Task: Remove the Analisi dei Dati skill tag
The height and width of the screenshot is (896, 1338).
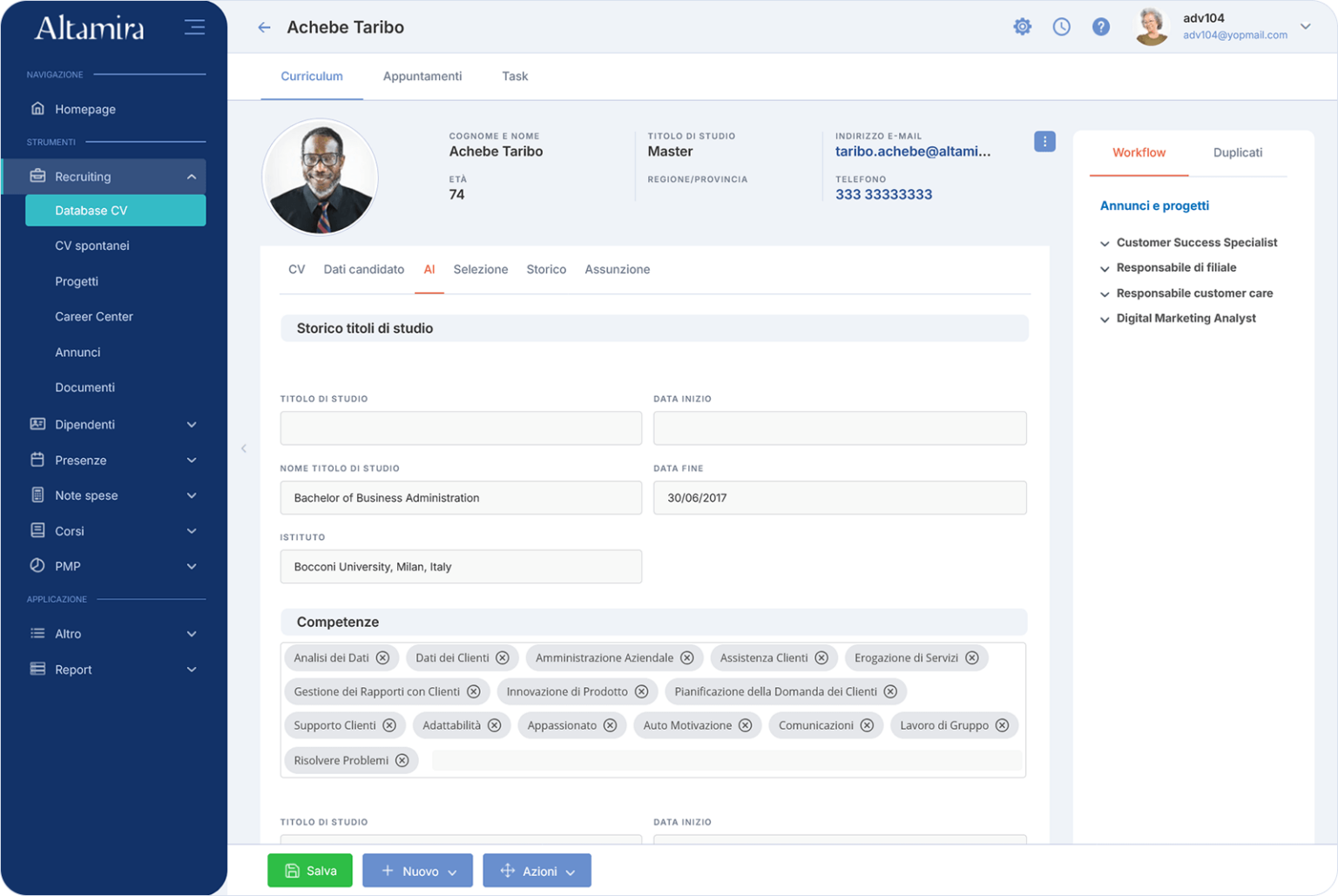Action: [382, 657]
